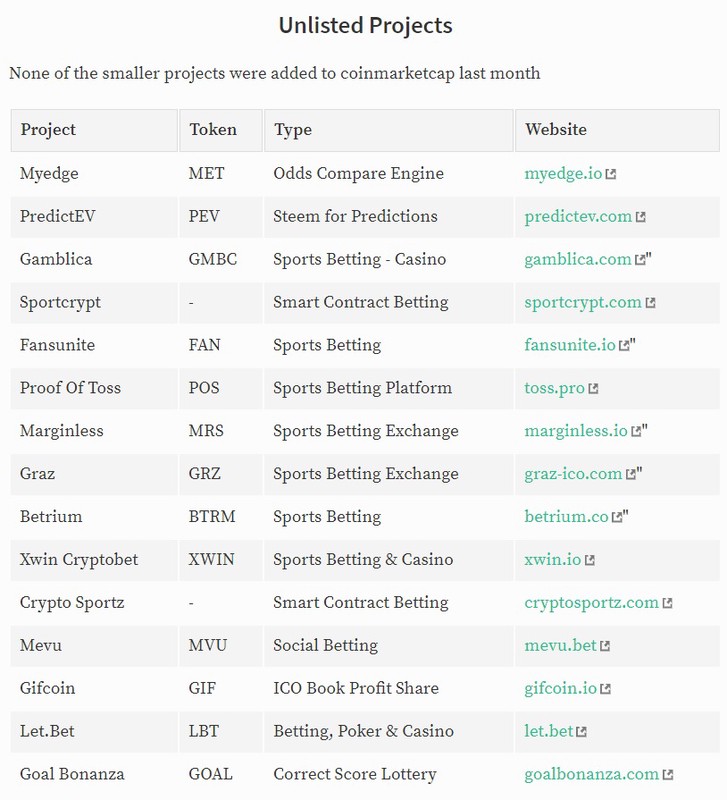This screenshot has height=800, width=727.
Task: Visit the let.bet website link
Action: pyautogui.click(x=549, y=732)
